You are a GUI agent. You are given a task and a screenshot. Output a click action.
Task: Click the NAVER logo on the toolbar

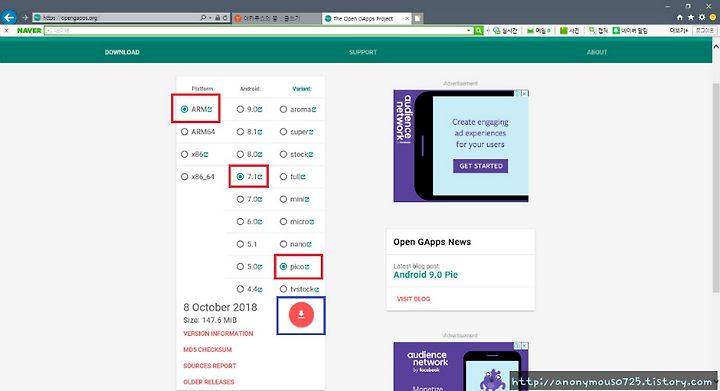[x=29, y=31]
